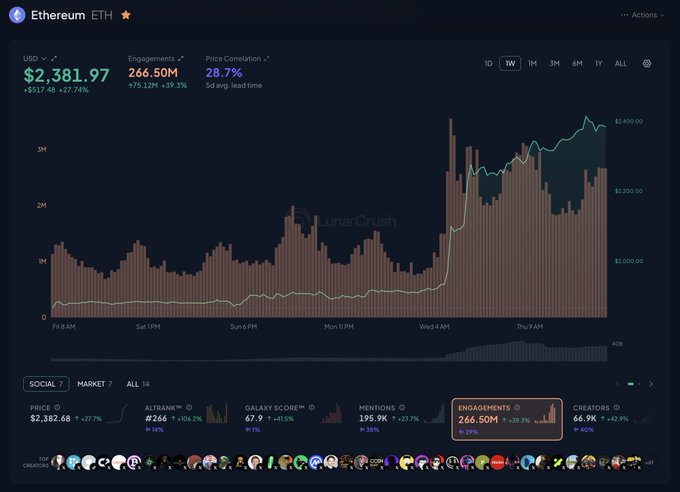The image size is (680, 492).
Task: Select the 1D time range
Action: (x=488, y=63)
